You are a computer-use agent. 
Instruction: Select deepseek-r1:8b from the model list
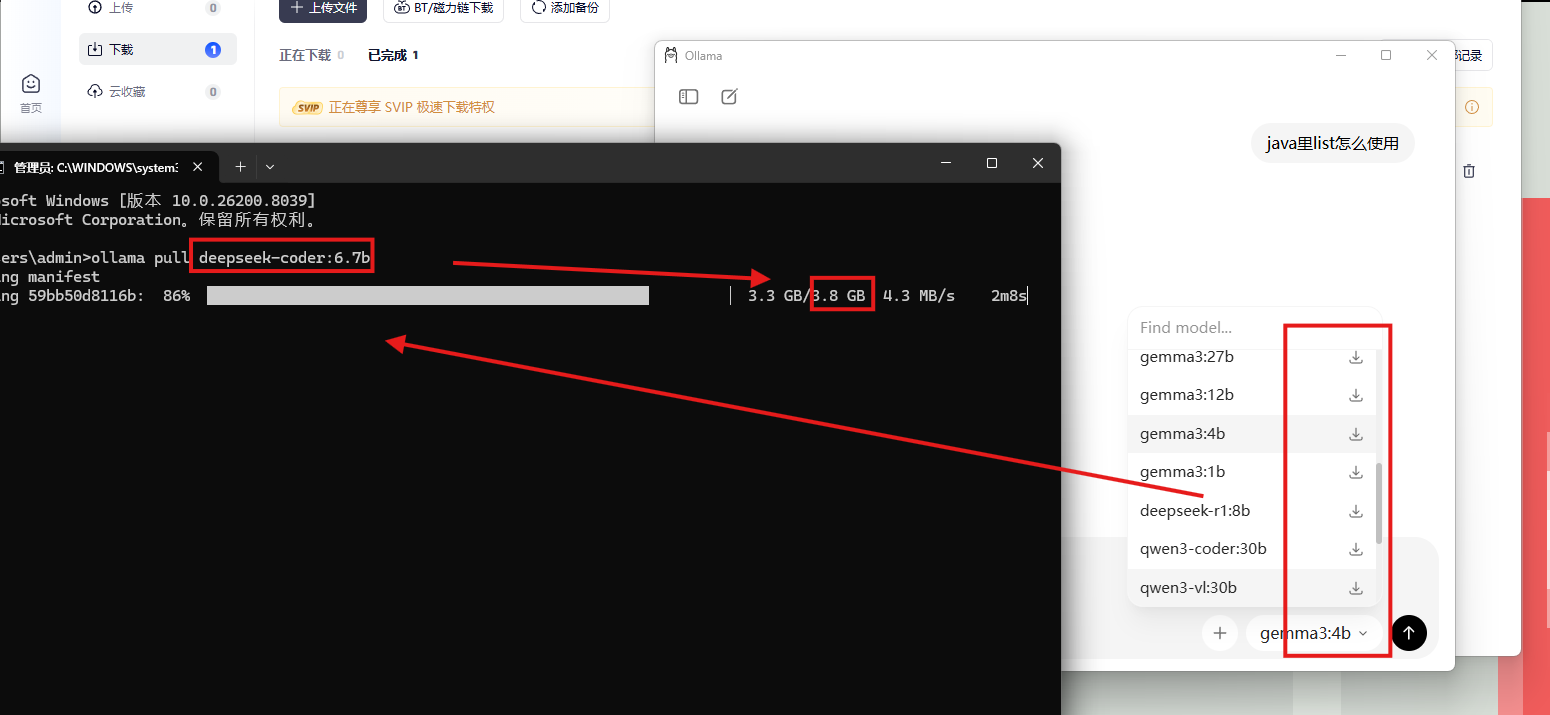tap(1195, 511)
